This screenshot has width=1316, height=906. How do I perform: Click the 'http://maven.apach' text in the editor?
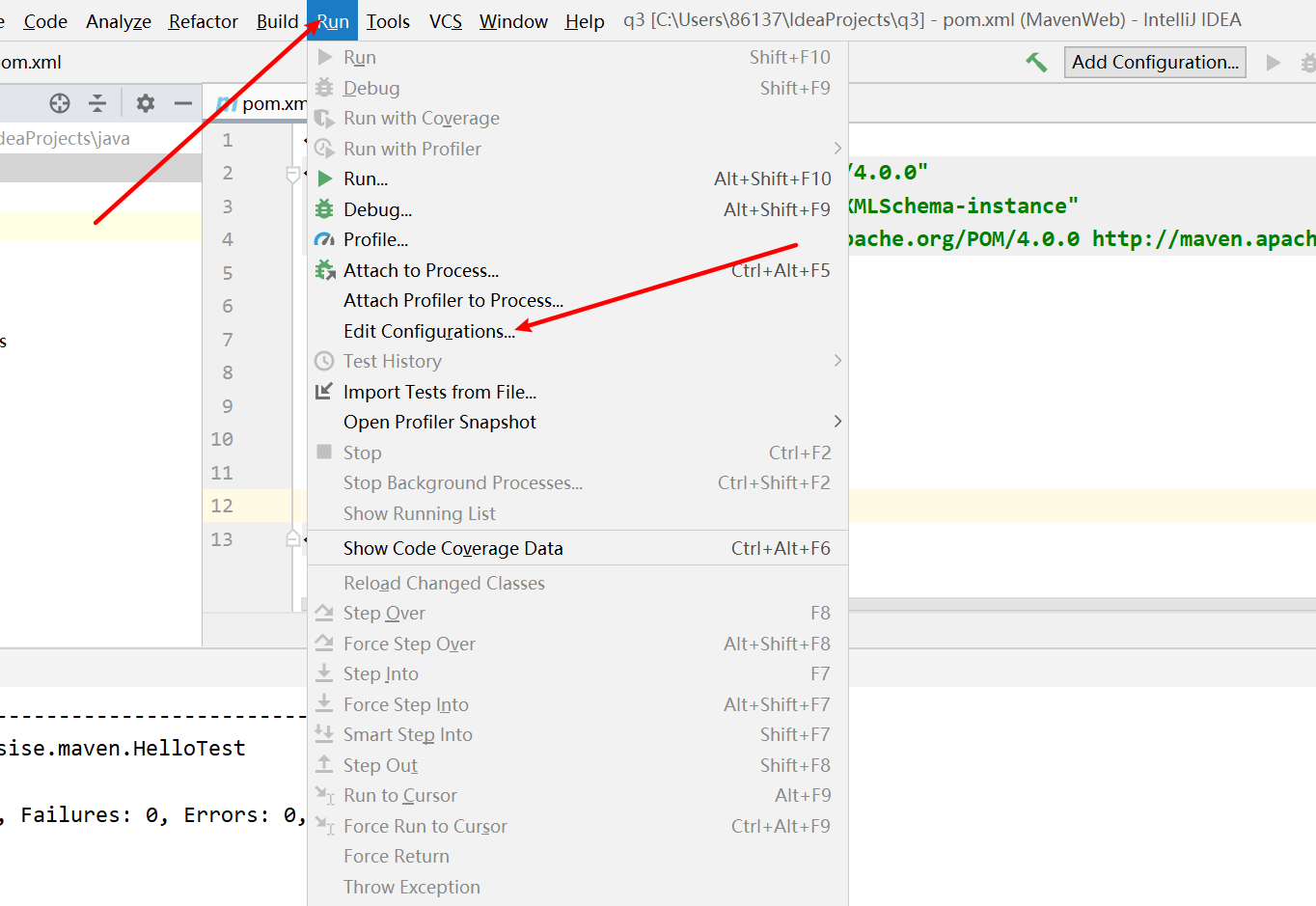pos(1203,238)
